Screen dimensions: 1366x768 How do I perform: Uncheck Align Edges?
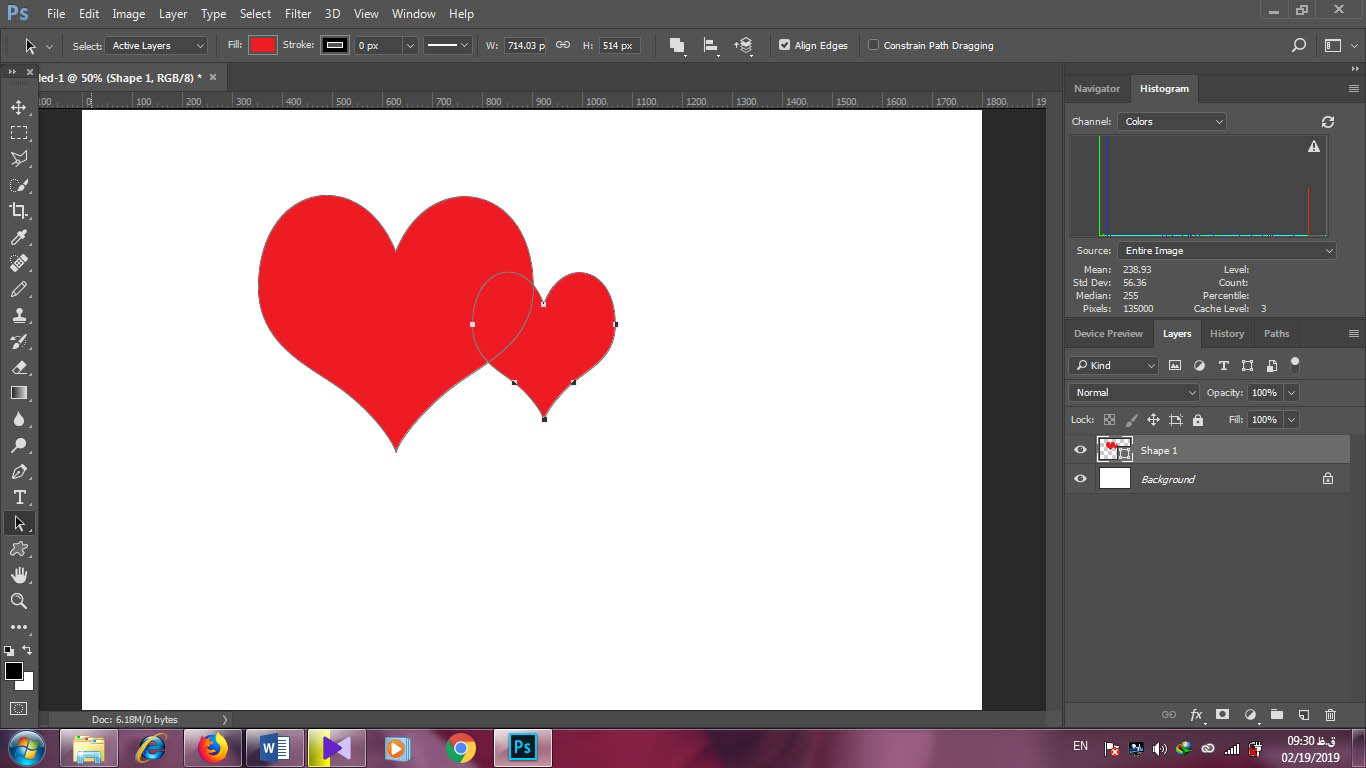pyautogui.click(x=784, y=45)
